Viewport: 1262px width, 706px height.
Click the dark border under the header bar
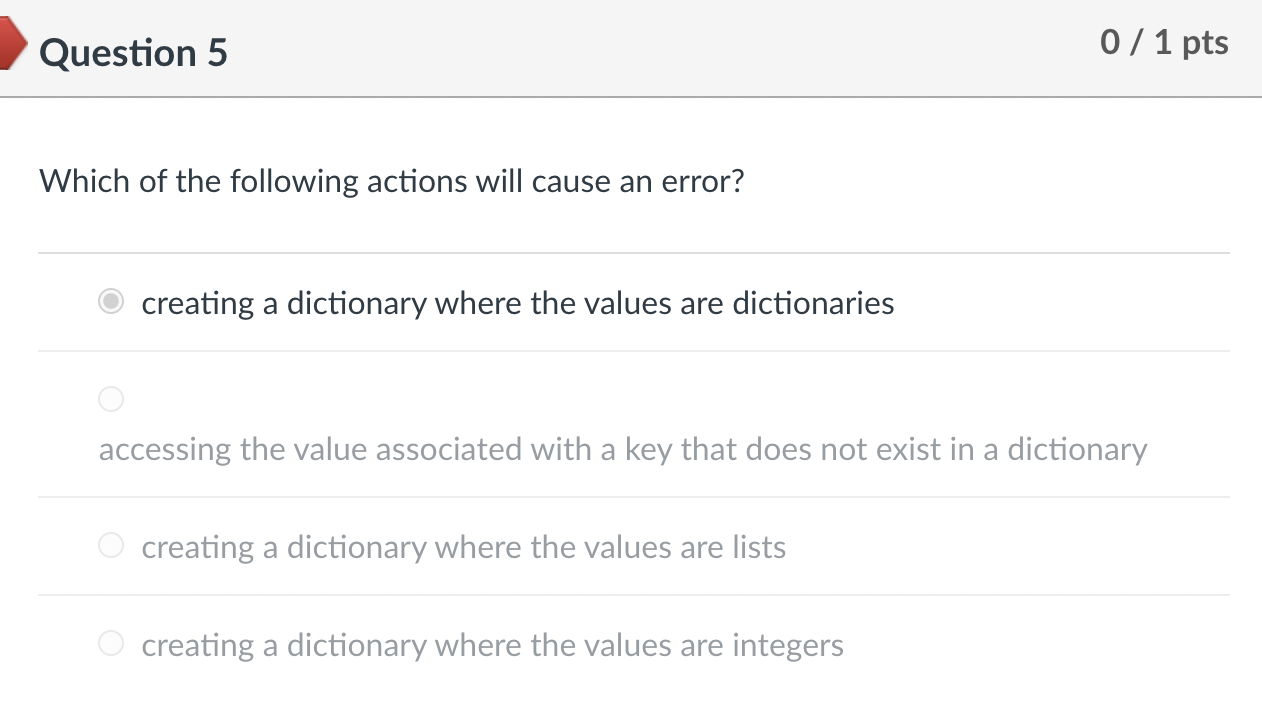tap(631, 97)
